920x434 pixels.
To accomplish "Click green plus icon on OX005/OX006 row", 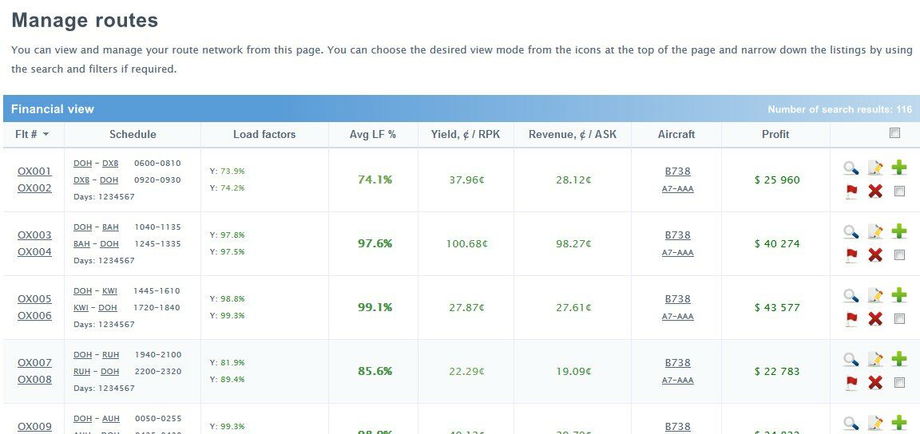I will click(x=900, y=296).
